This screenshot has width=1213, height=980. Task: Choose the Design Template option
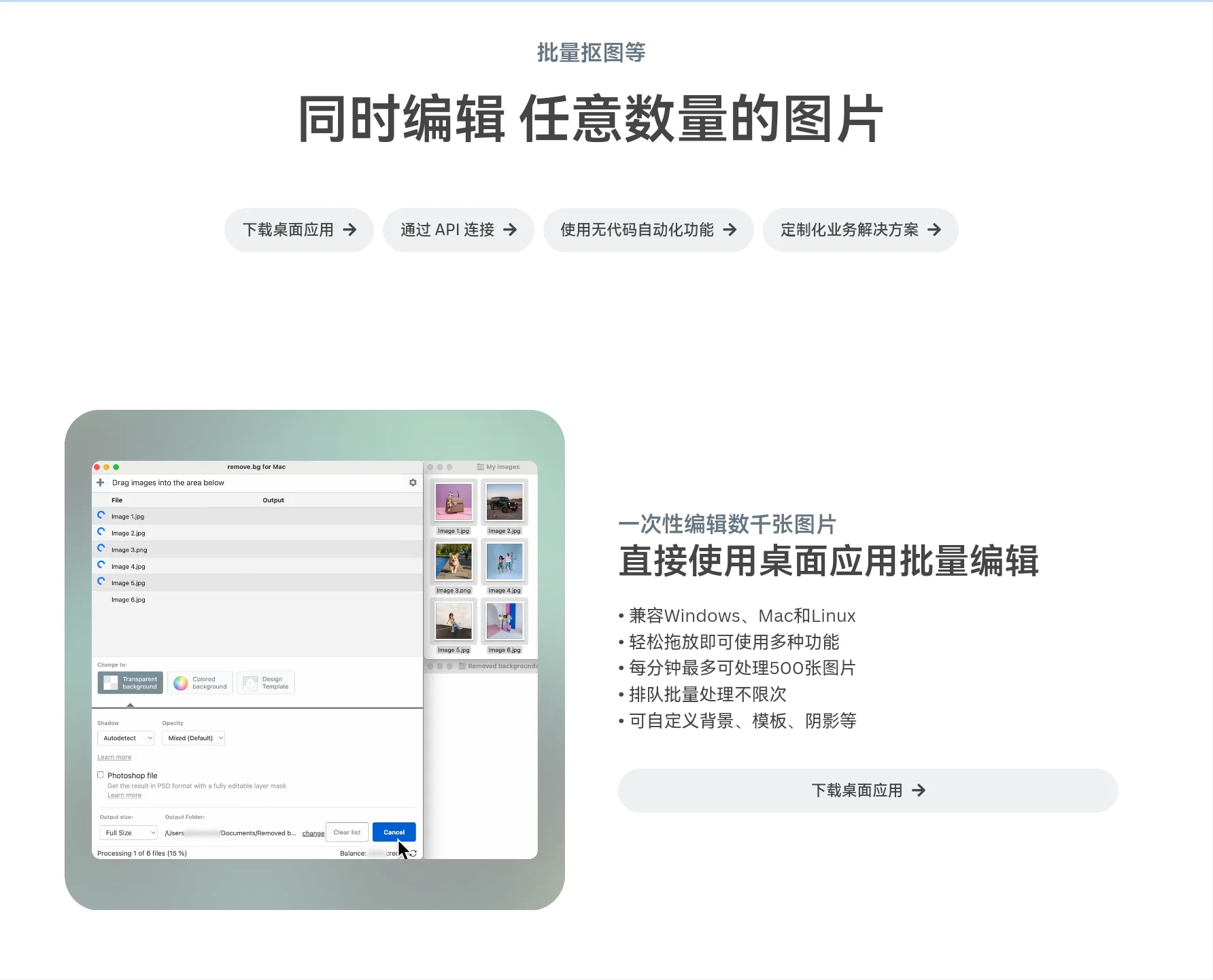[x=266, y=683]
